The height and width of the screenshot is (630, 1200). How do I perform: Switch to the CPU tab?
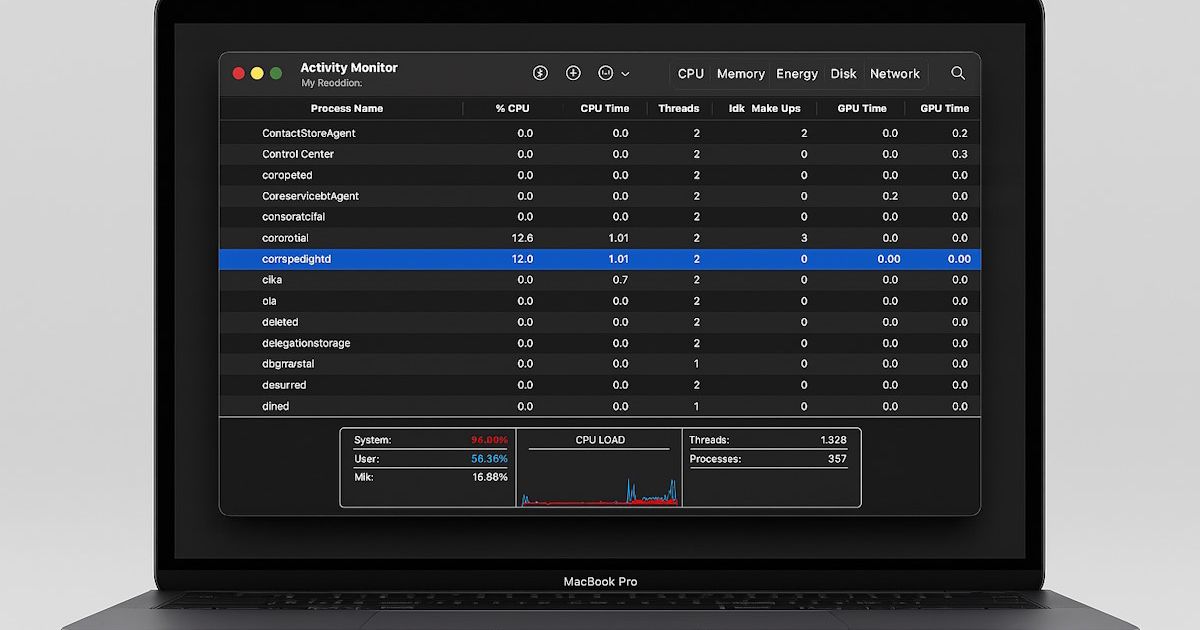(x=691, y=74)
